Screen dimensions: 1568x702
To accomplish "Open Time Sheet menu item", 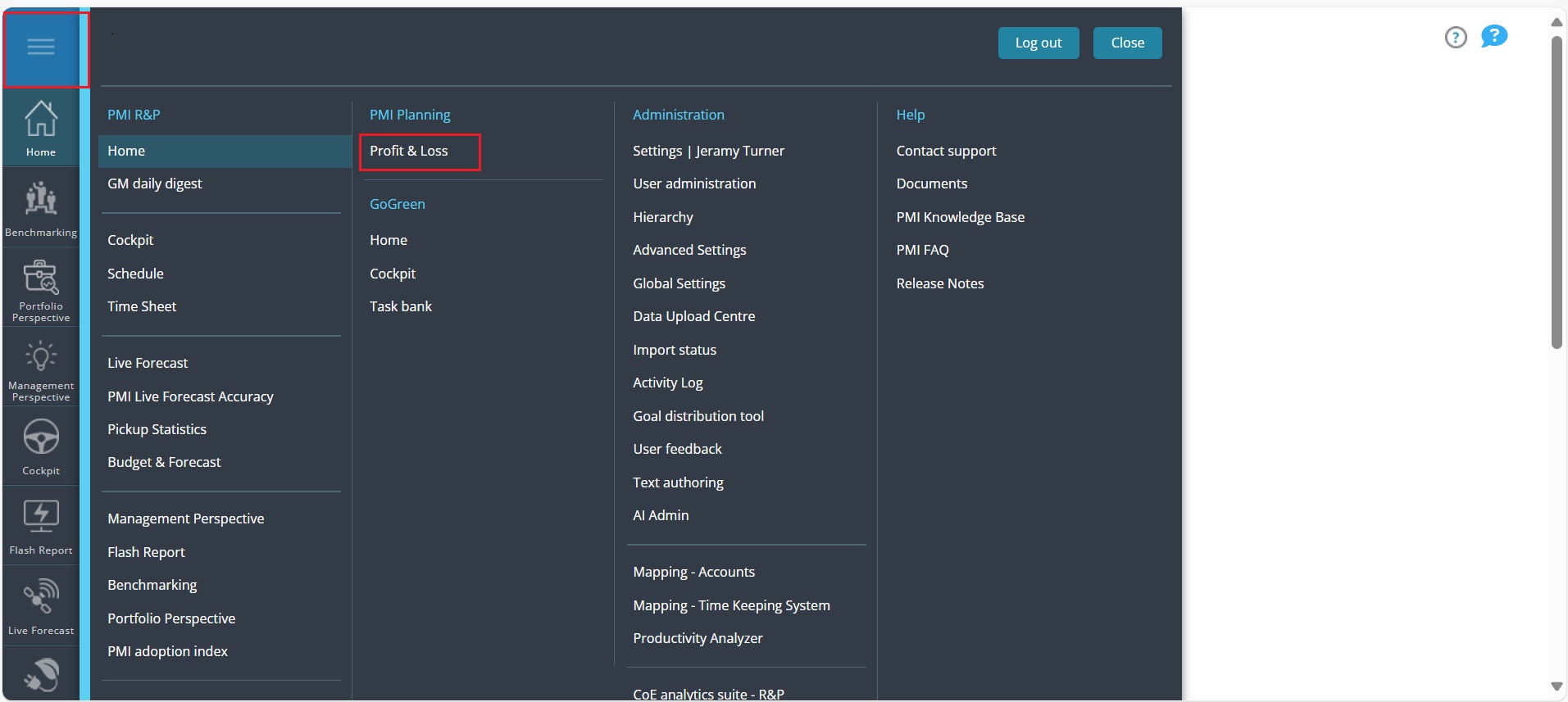I will [142, 306].
